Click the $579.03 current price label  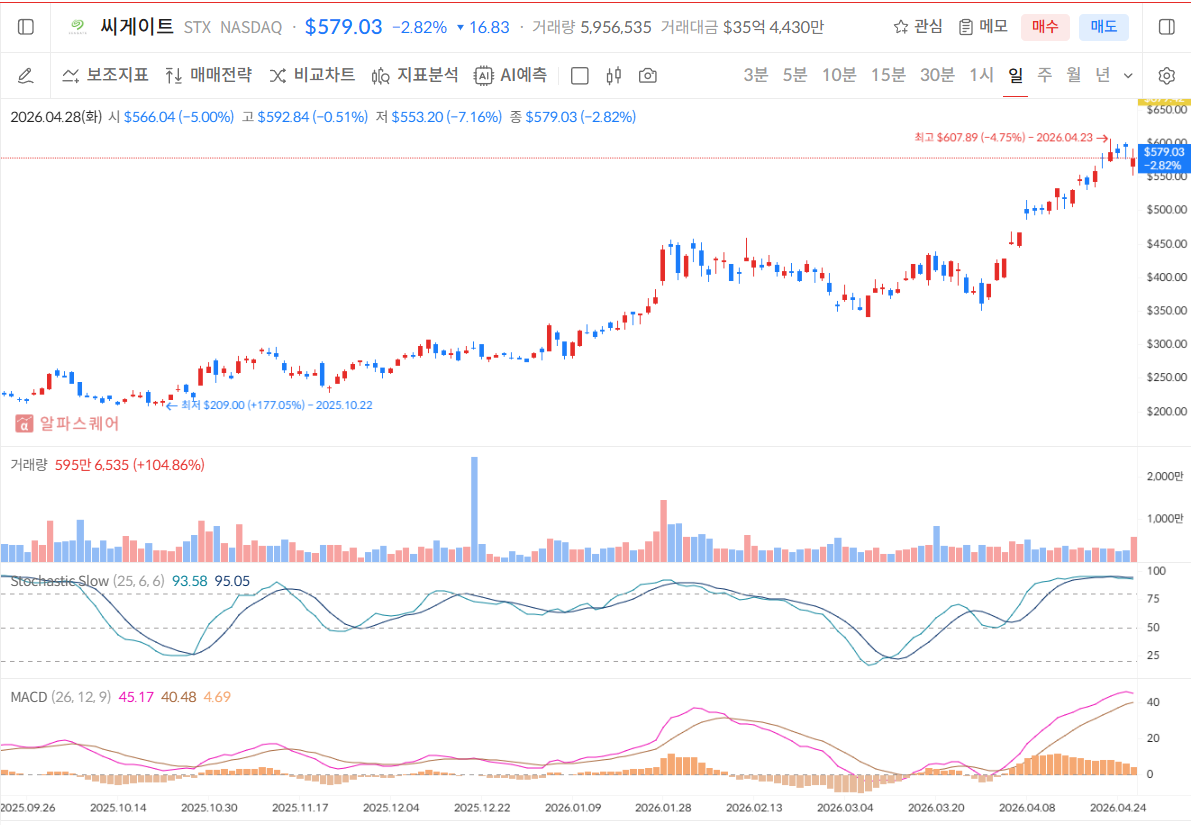(343, 27)
